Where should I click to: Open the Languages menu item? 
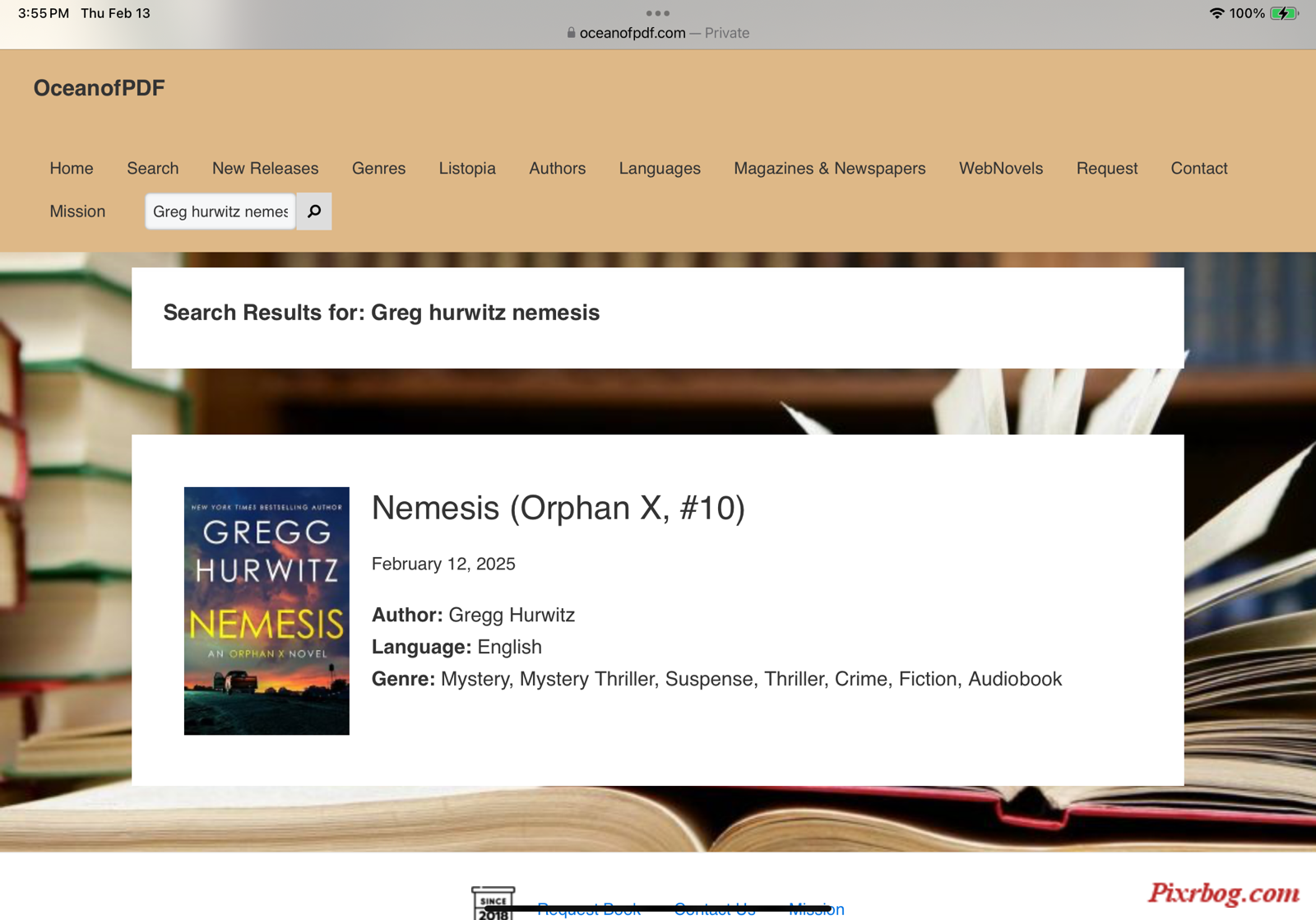tap(660, 168)
